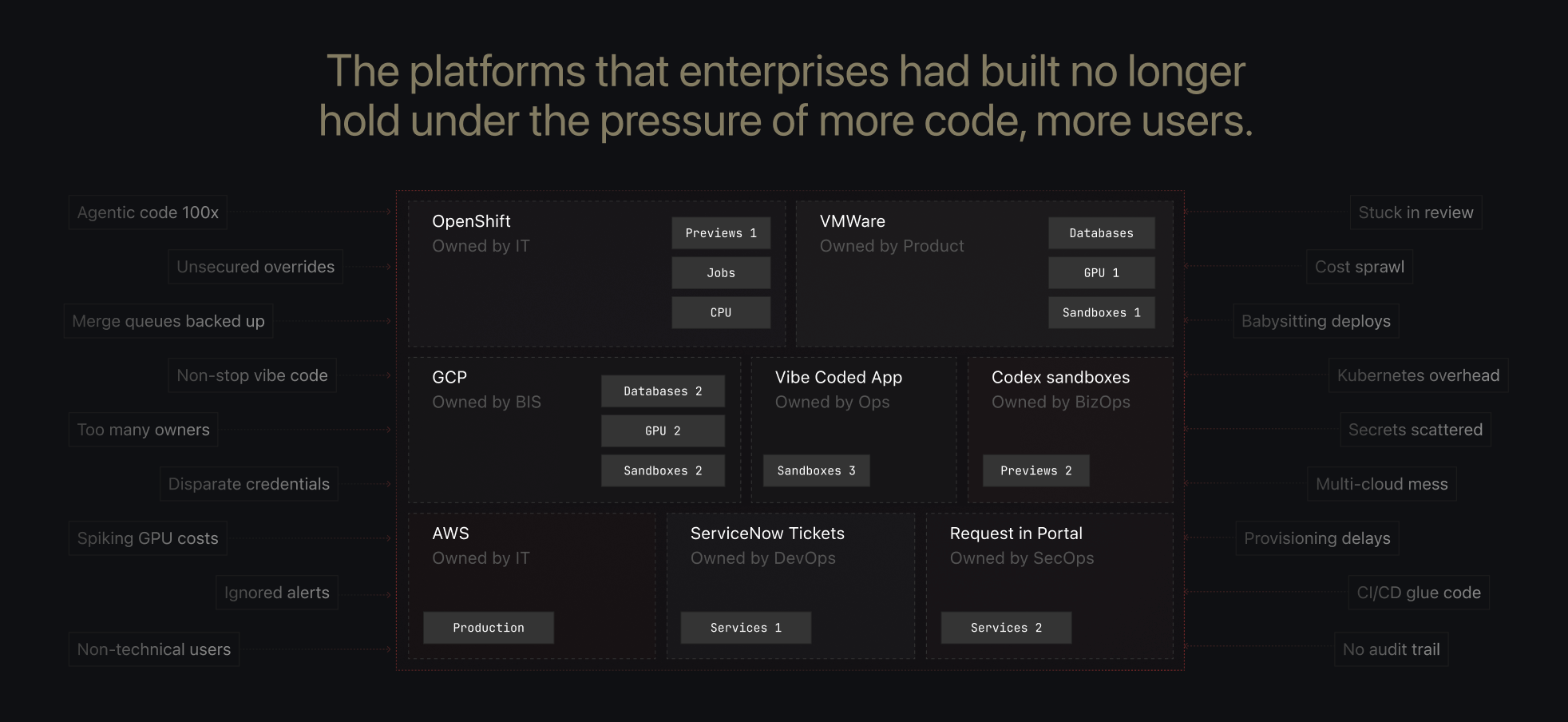Select the Databases chip in VMWare panel
The image size is (1568, 722).
pyautogui.click(x=1102, y=233)
